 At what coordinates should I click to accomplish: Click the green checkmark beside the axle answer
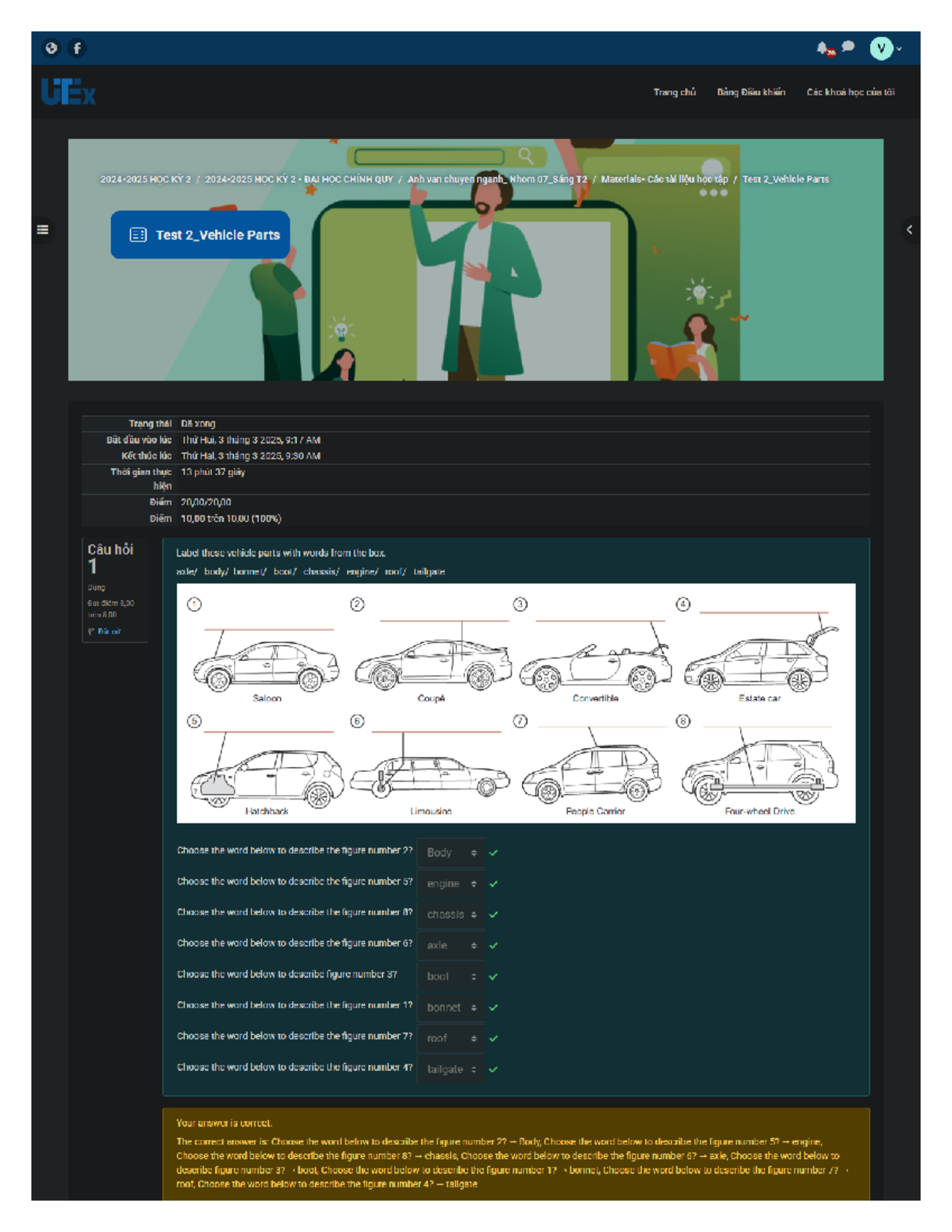tap(493, 946)
